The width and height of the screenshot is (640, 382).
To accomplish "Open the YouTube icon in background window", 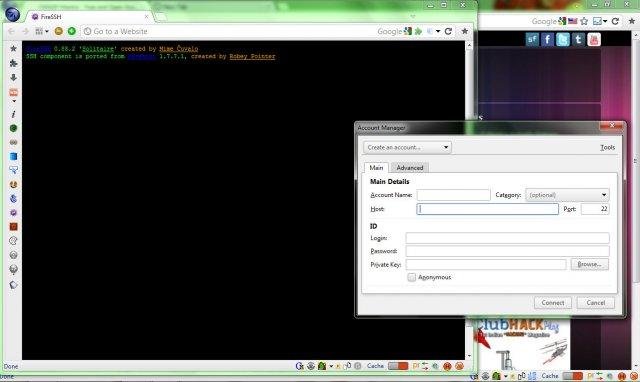I will pos(594,40).
